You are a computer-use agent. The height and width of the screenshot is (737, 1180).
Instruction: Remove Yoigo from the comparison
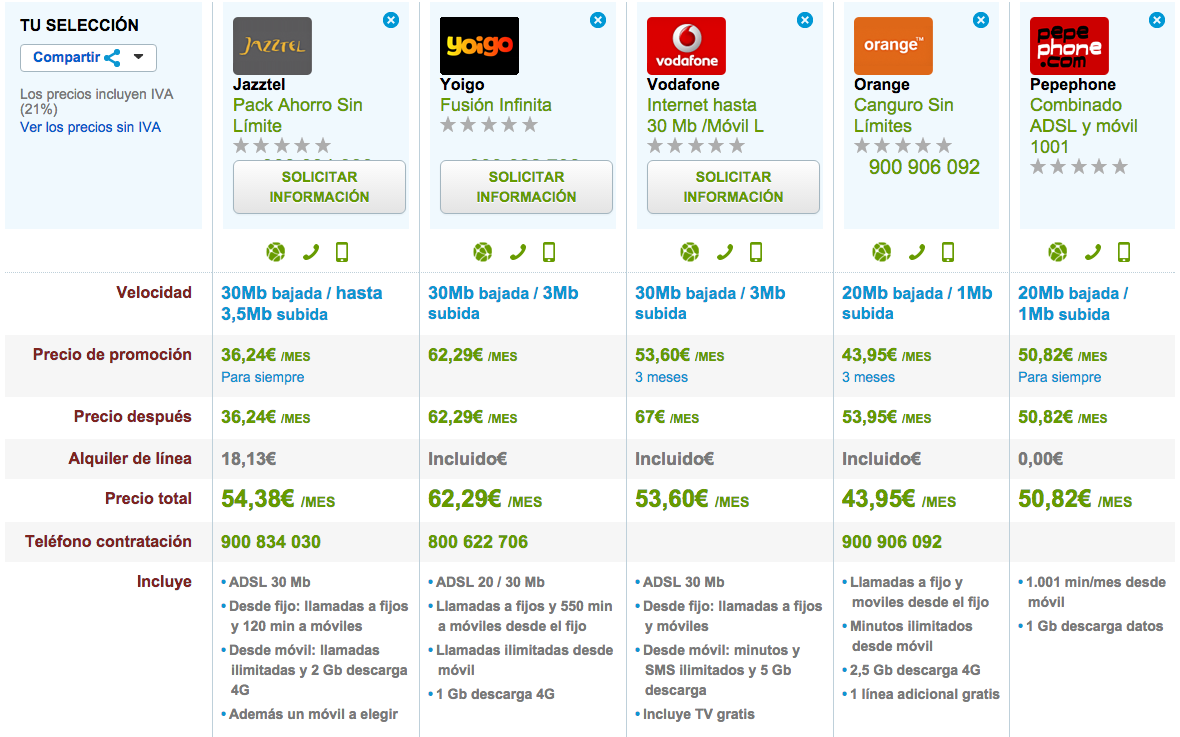click(597, 19)
